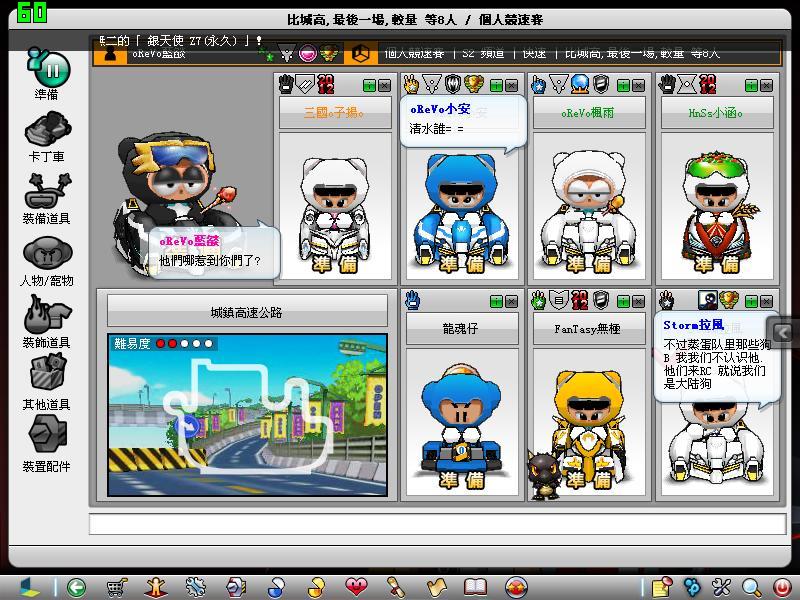Image resolution: width=800 pixels, height=600 pixels.
Task: Click the blue glove badge of 龍魂仔
Action: (x=413, y=301)
